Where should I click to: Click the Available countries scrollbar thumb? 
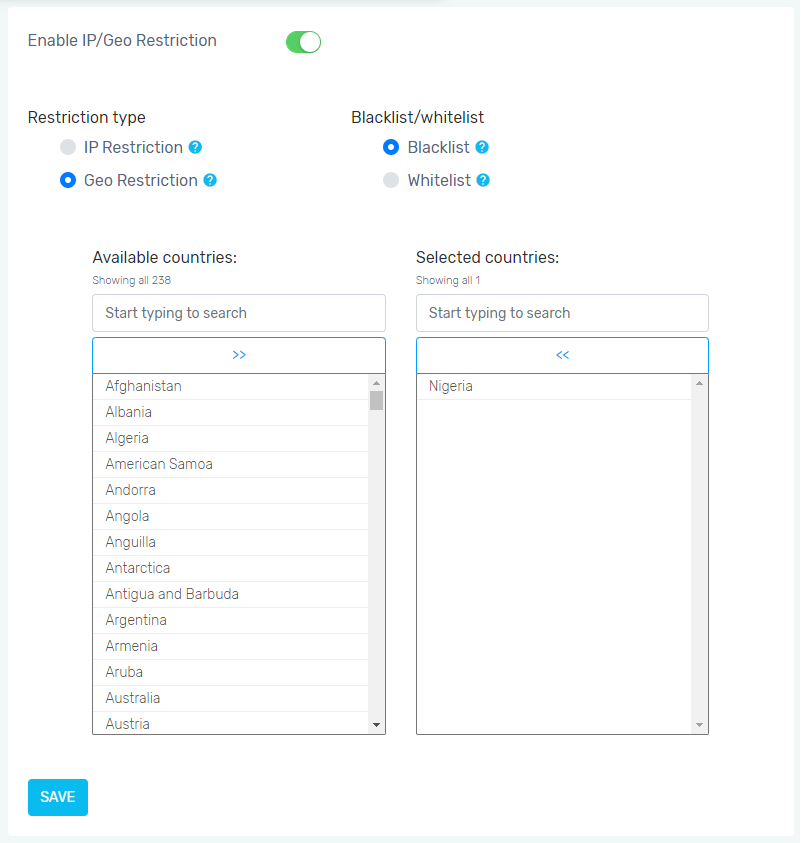coord(376,401)
